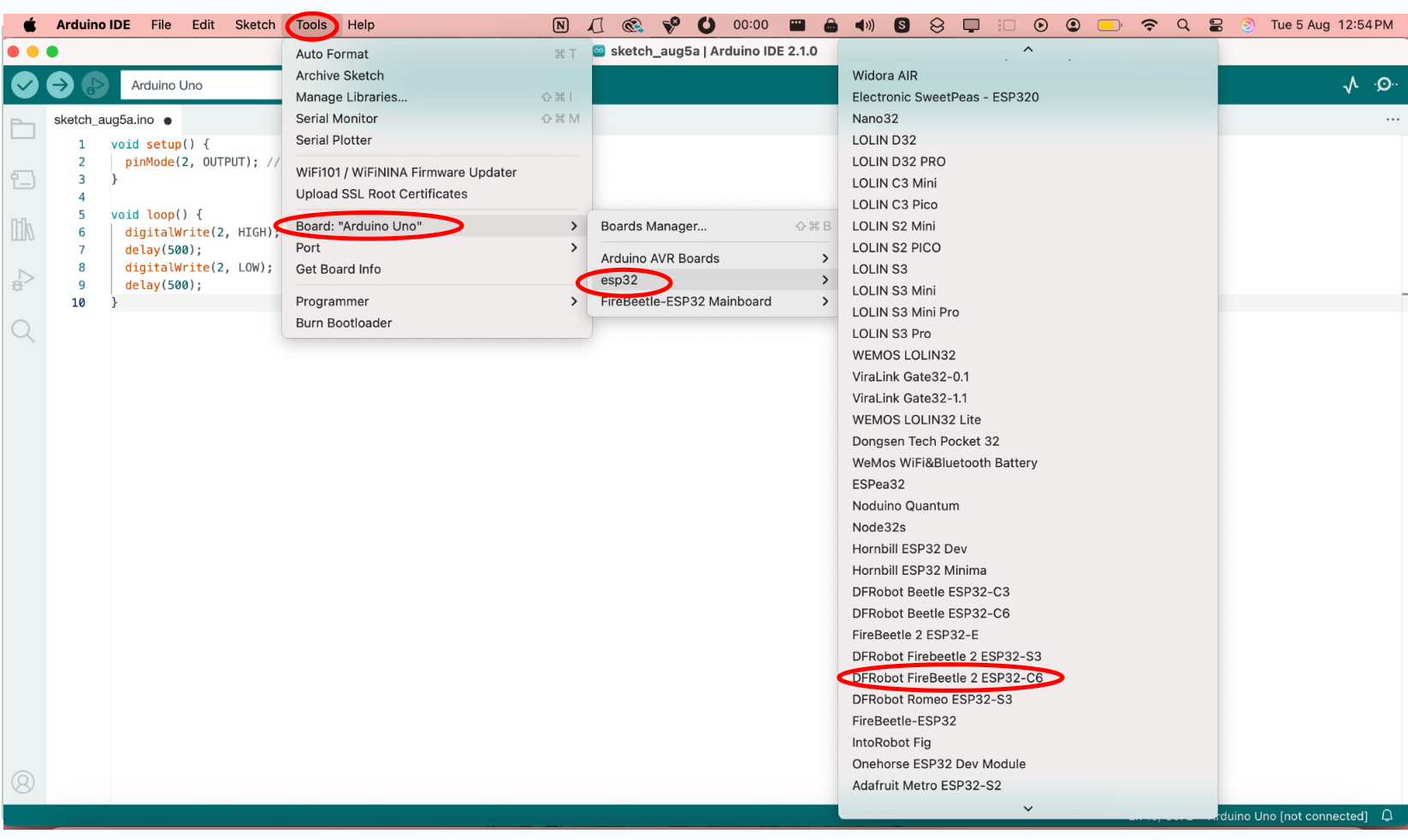Select the WEMOS LOLIN32 Lite board

[x=1028, y=420]
